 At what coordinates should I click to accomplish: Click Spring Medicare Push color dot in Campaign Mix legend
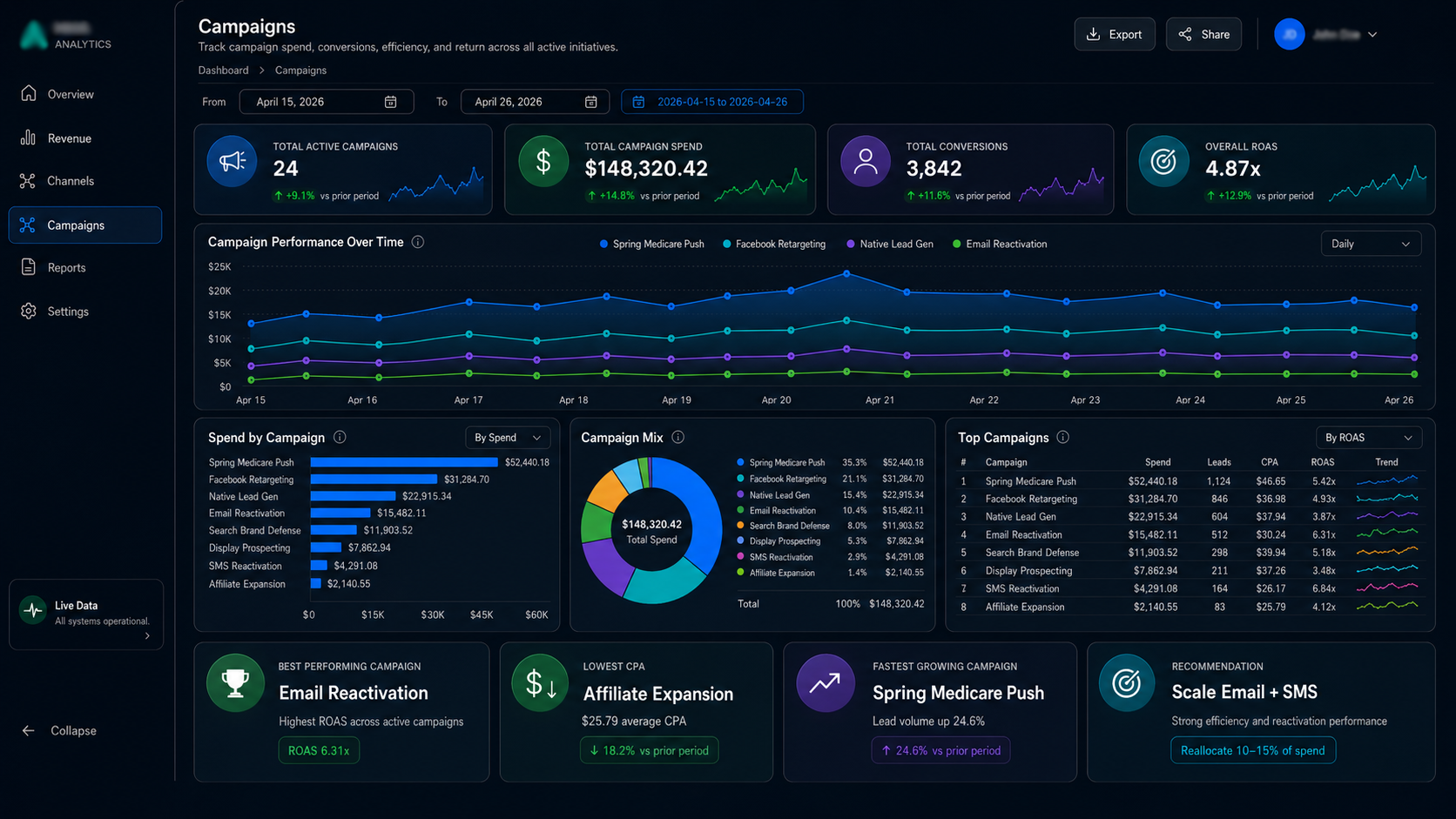[740, 462]
